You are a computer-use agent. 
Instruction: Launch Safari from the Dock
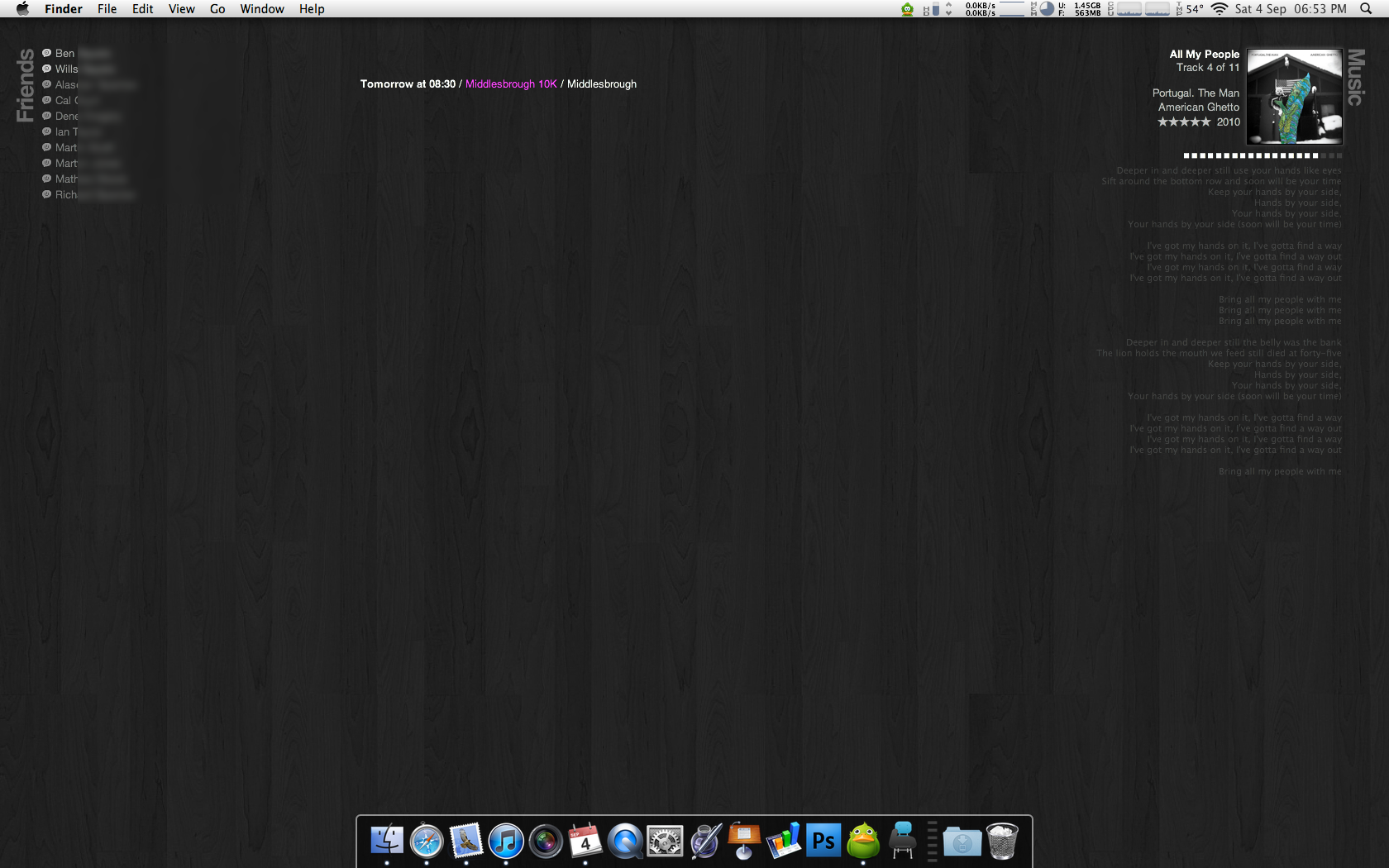(x=427, y=842)
